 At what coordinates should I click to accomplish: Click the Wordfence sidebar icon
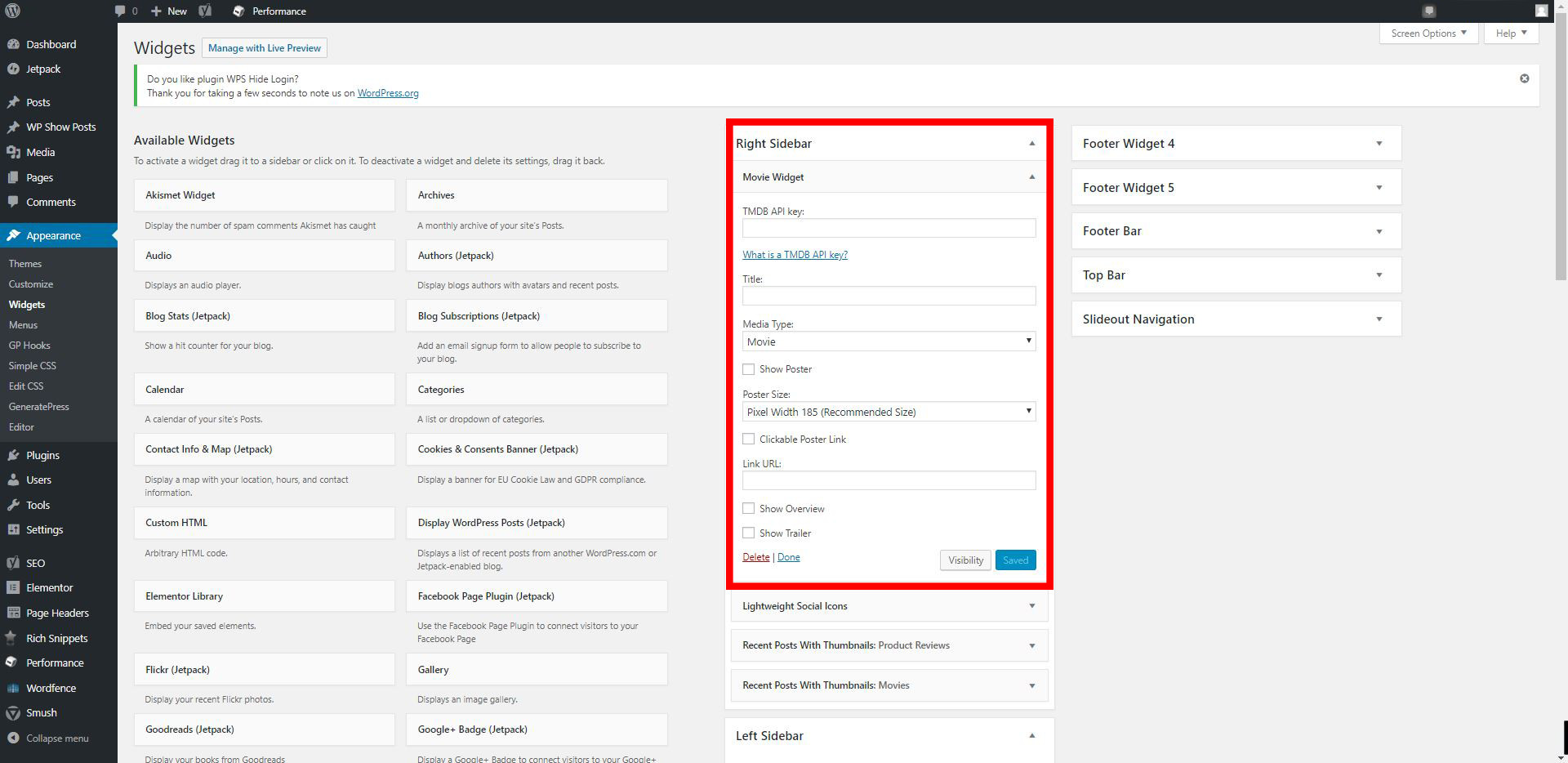[13, 689]
